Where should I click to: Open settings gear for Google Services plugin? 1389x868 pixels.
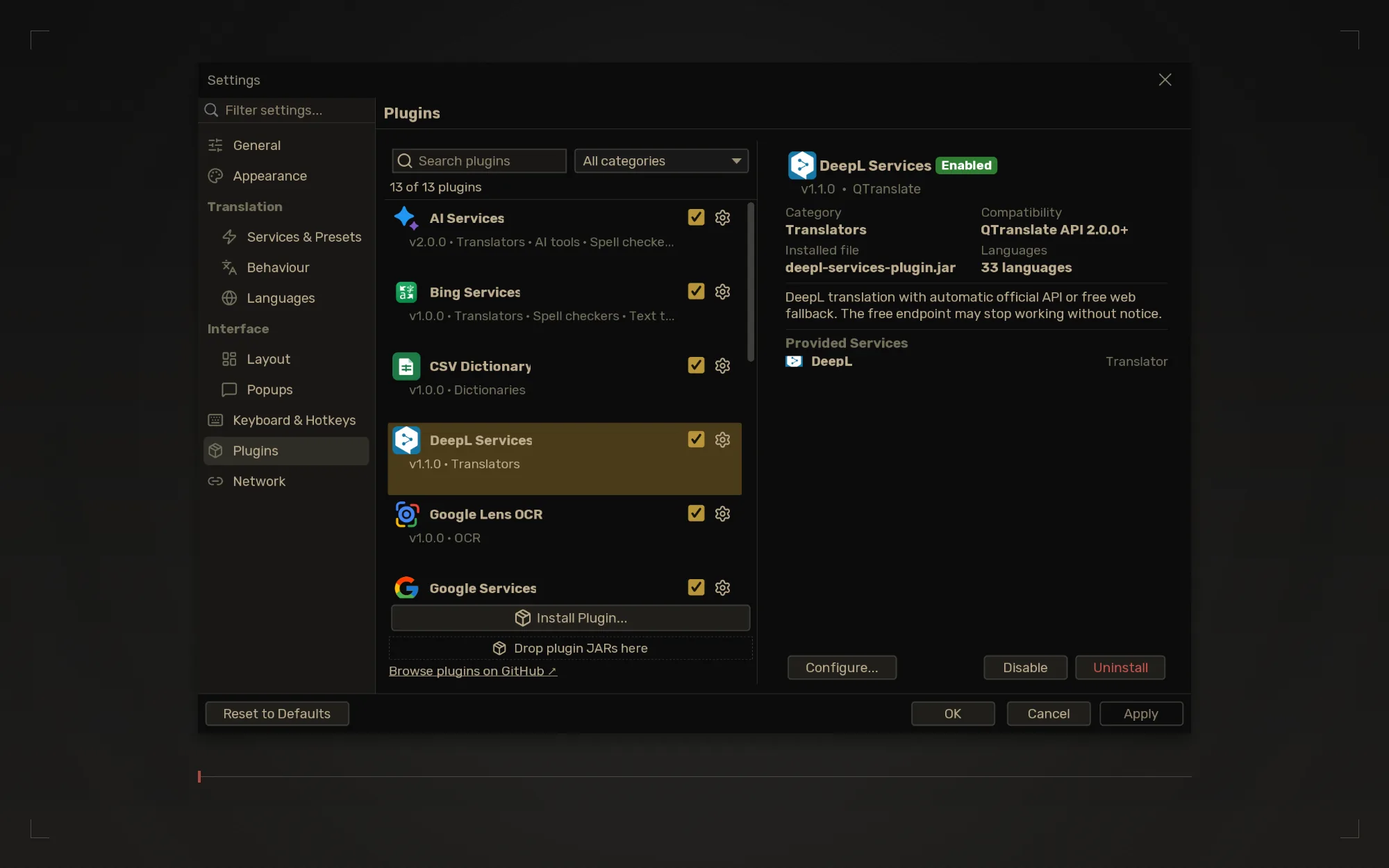click(x=722, y=587)
